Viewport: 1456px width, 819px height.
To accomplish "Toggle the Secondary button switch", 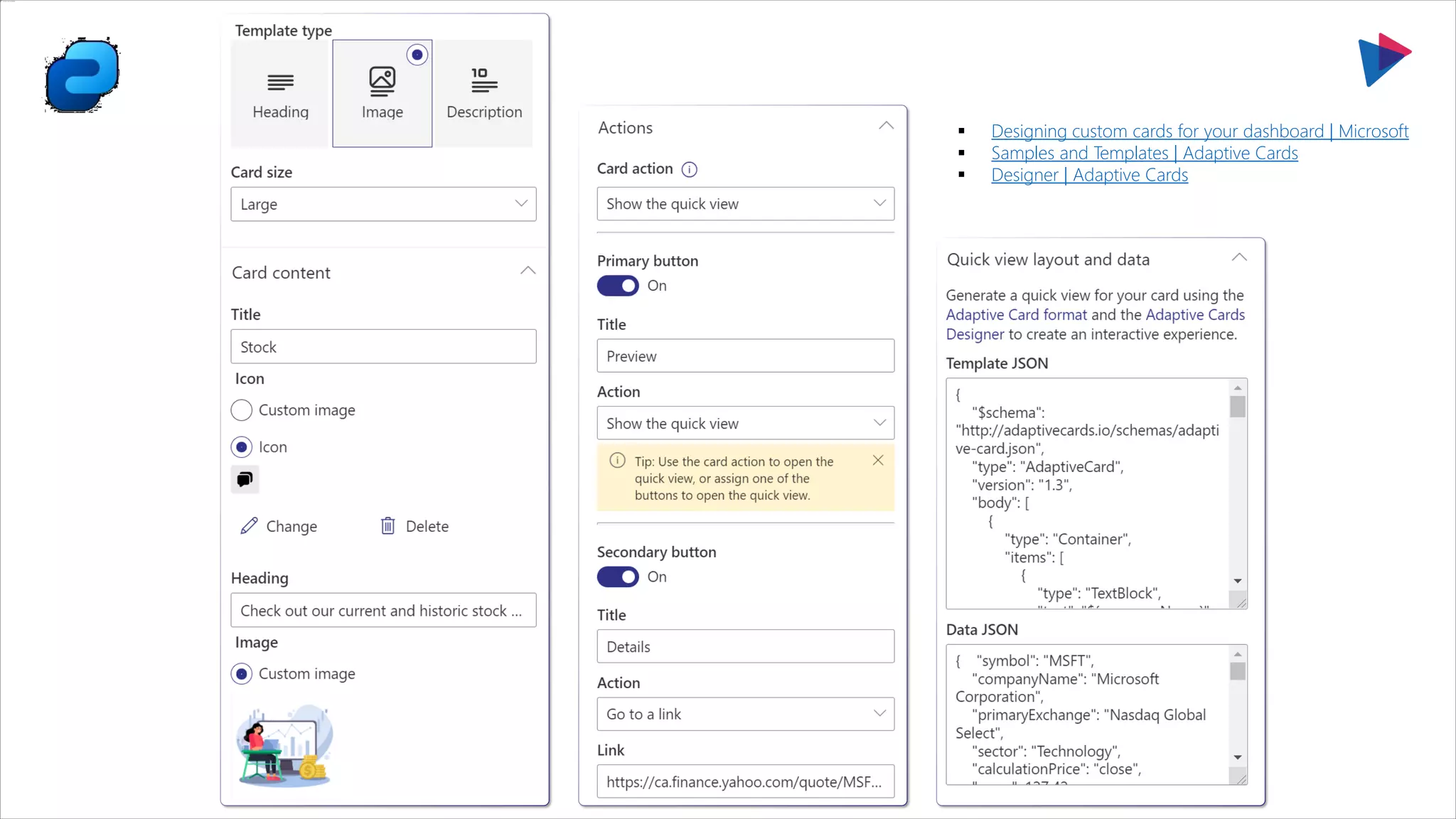I will click(x=618, y=577).
